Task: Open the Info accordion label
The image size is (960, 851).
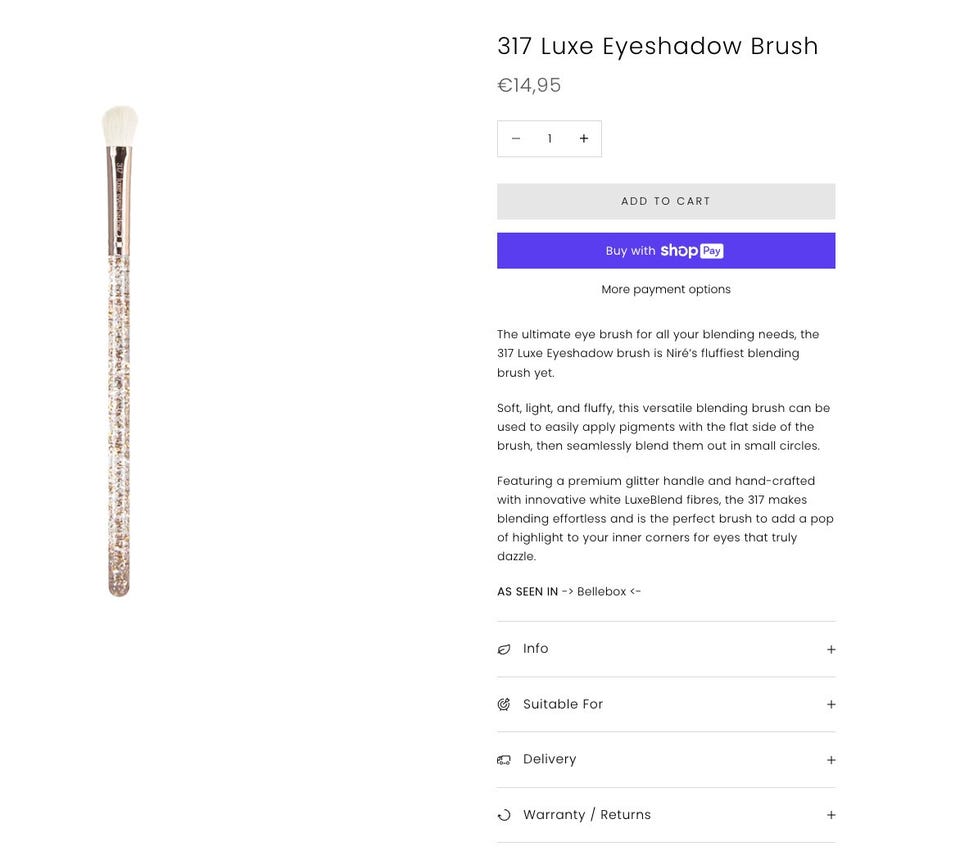Action: [x=536, y=649]
